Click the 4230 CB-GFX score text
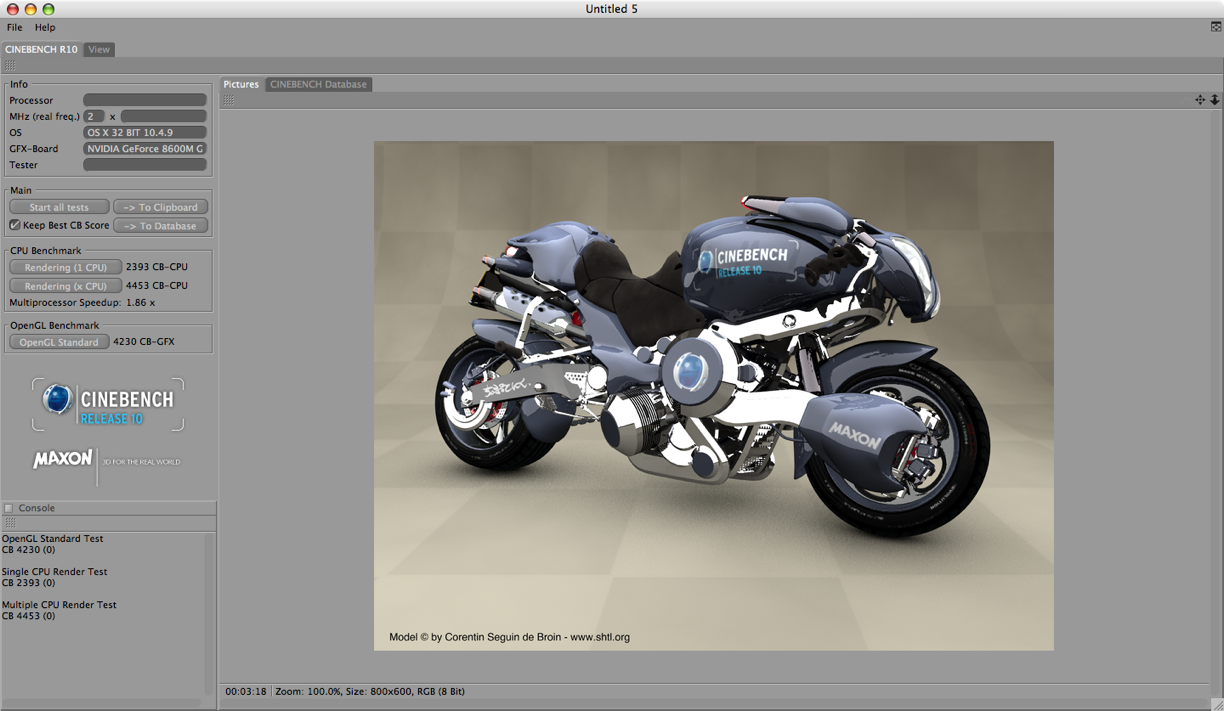 pos(144,342)
